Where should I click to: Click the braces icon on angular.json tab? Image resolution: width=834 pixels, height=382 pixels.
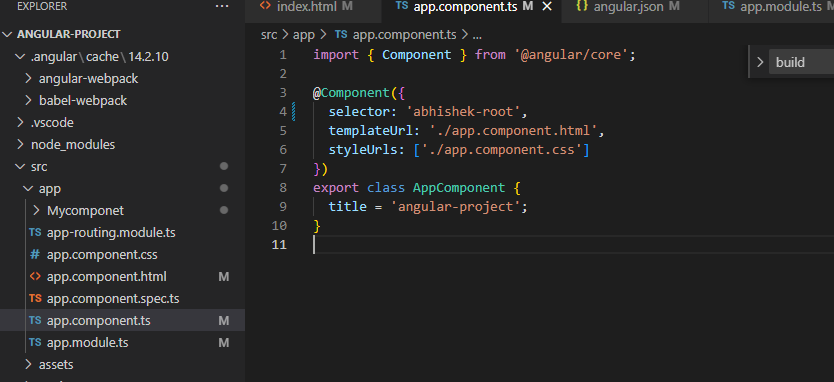pyautogui.click(x=582, y=6)
